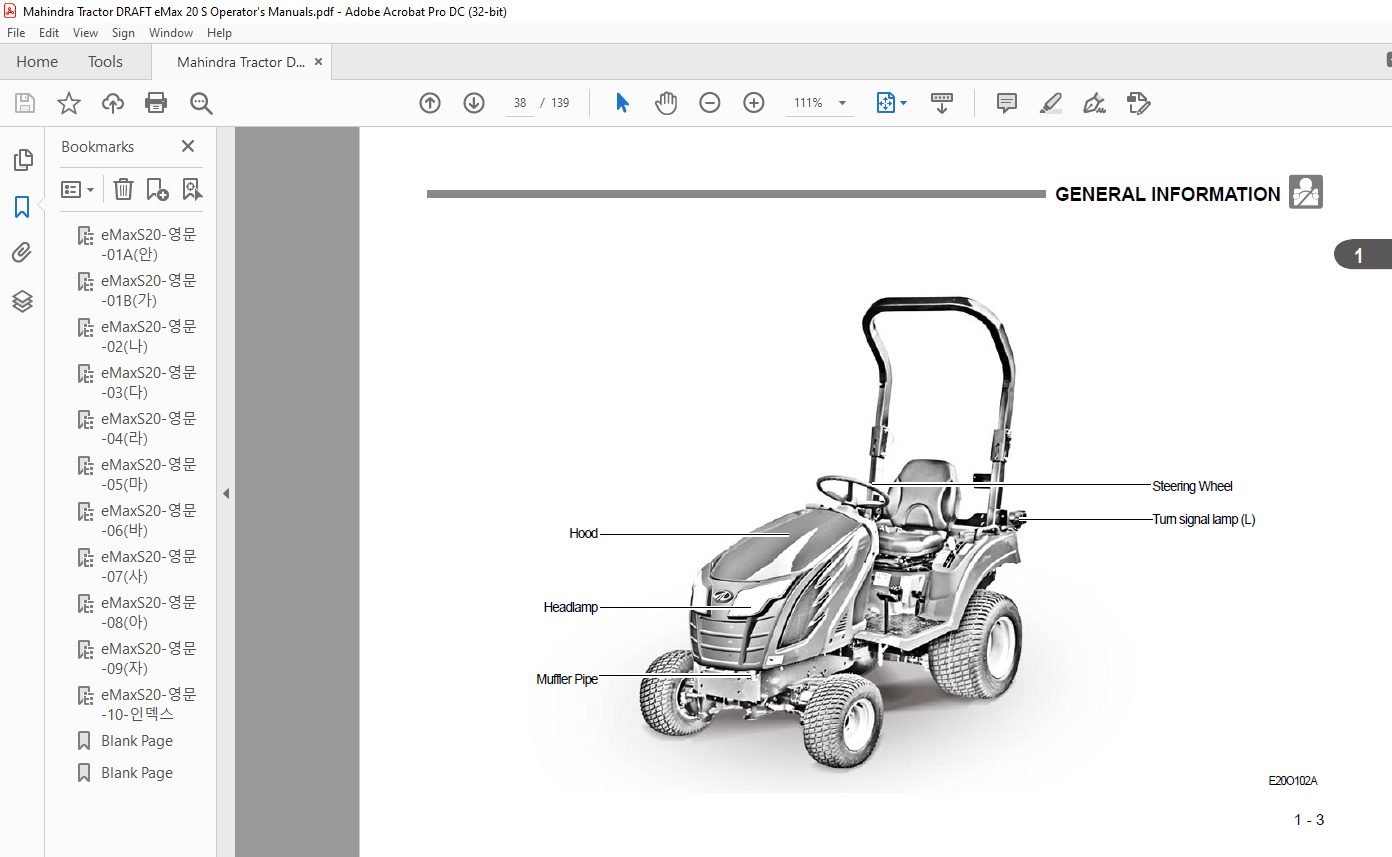Switch to the Home tab
The width and height of the screenshot is (1392, 857).
pos(37,62)
